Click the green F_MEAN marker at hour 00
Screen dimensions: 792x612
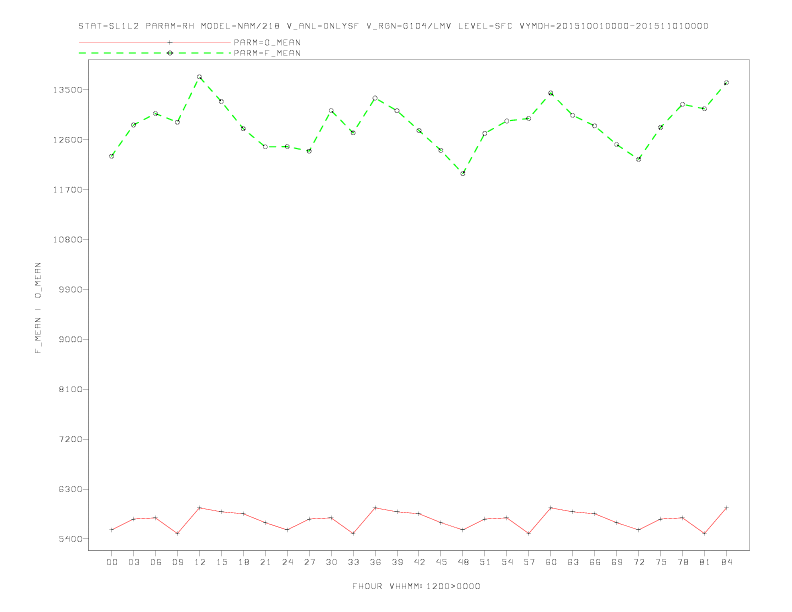(x=112, y=157)
